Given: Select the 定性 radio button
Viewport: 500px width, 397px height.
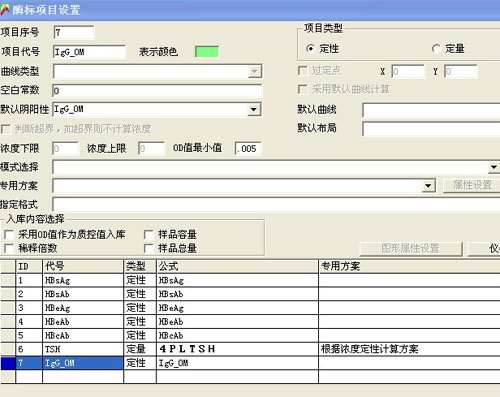Looking at the screenshot, I should pos(310,49).
